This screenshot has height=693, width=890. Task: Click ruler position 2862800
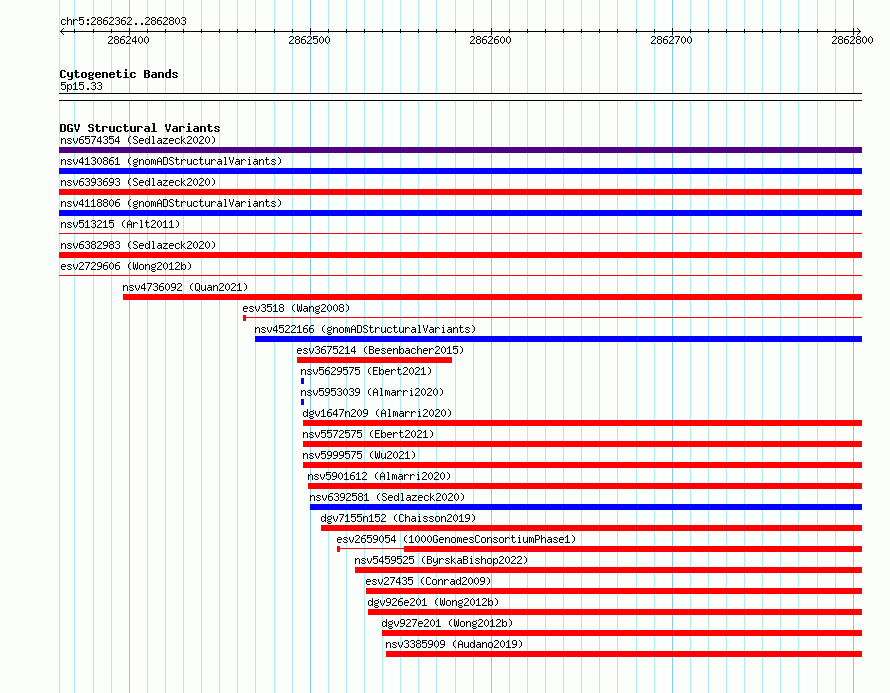pyautogui.click(x=853, y=40)
